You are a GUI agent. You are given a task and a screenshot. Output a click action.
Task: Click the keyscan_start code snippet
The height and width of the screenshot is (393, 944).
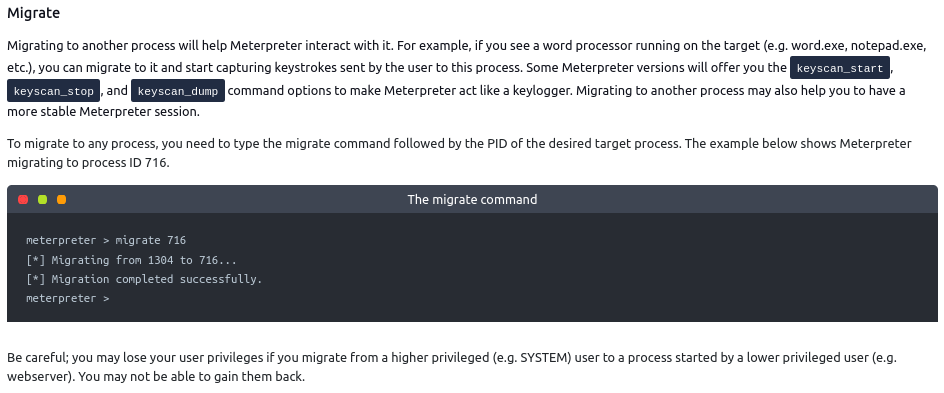click(x=840, y=68)
